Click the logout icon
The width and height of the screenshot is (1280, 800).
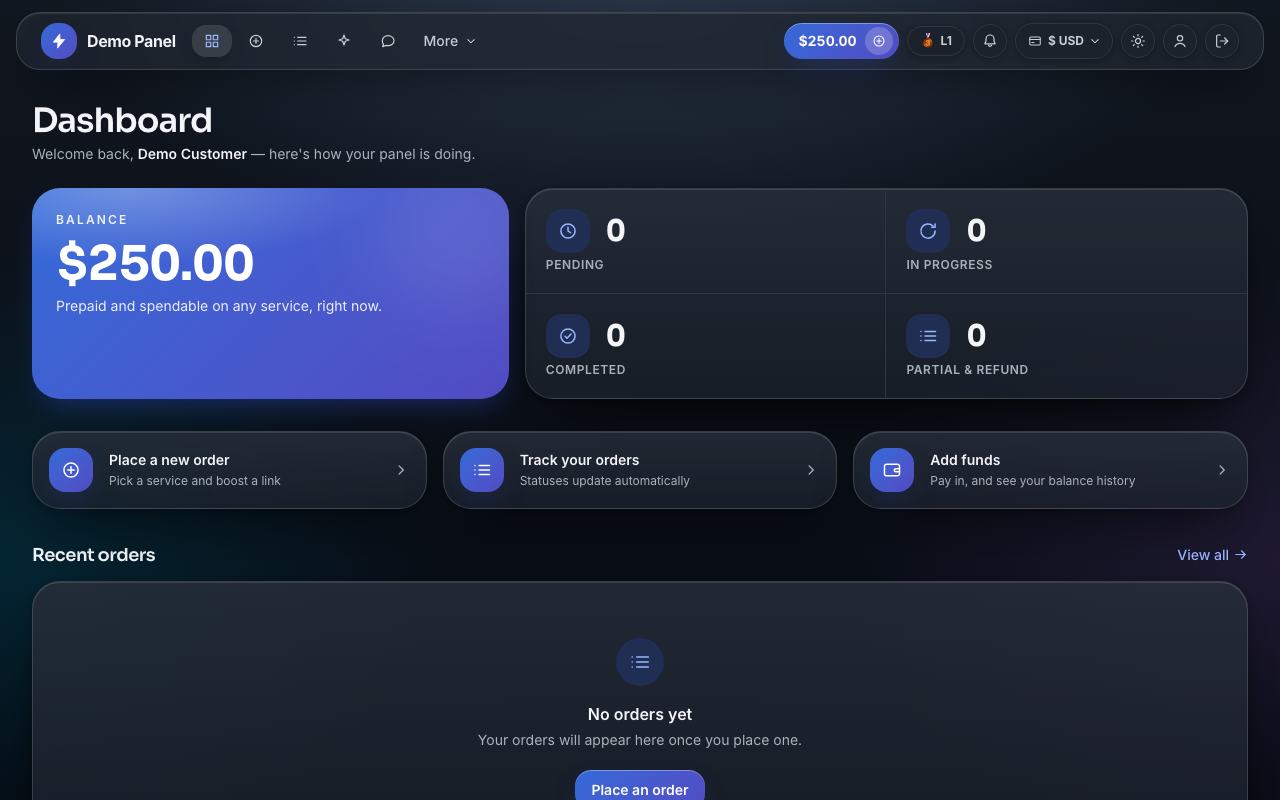point(1222,41)
